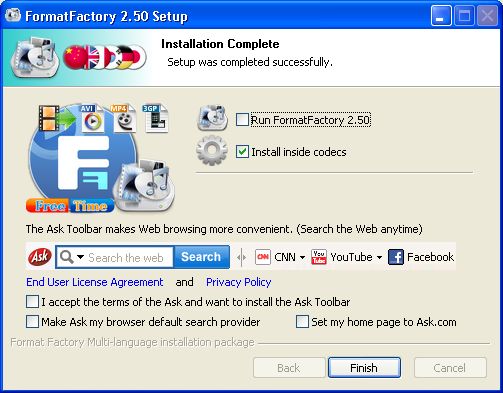Click the Germany flag ball in header
503x393 pixels.
pos(126,57)
